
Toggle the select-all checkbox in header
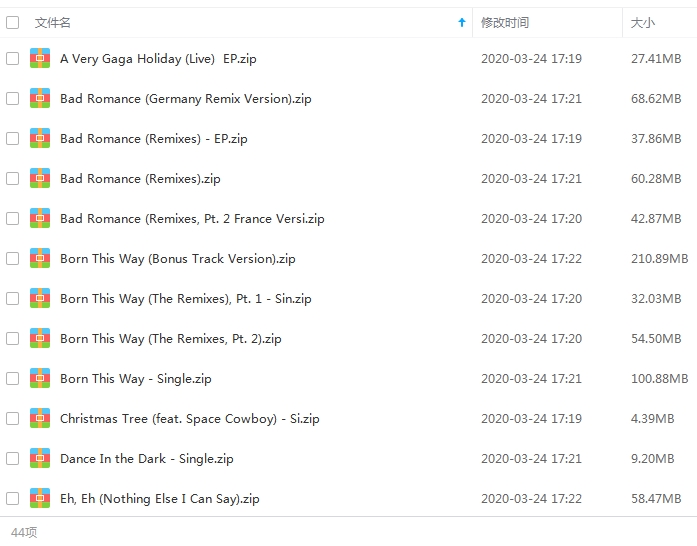(x=12, y=22)
